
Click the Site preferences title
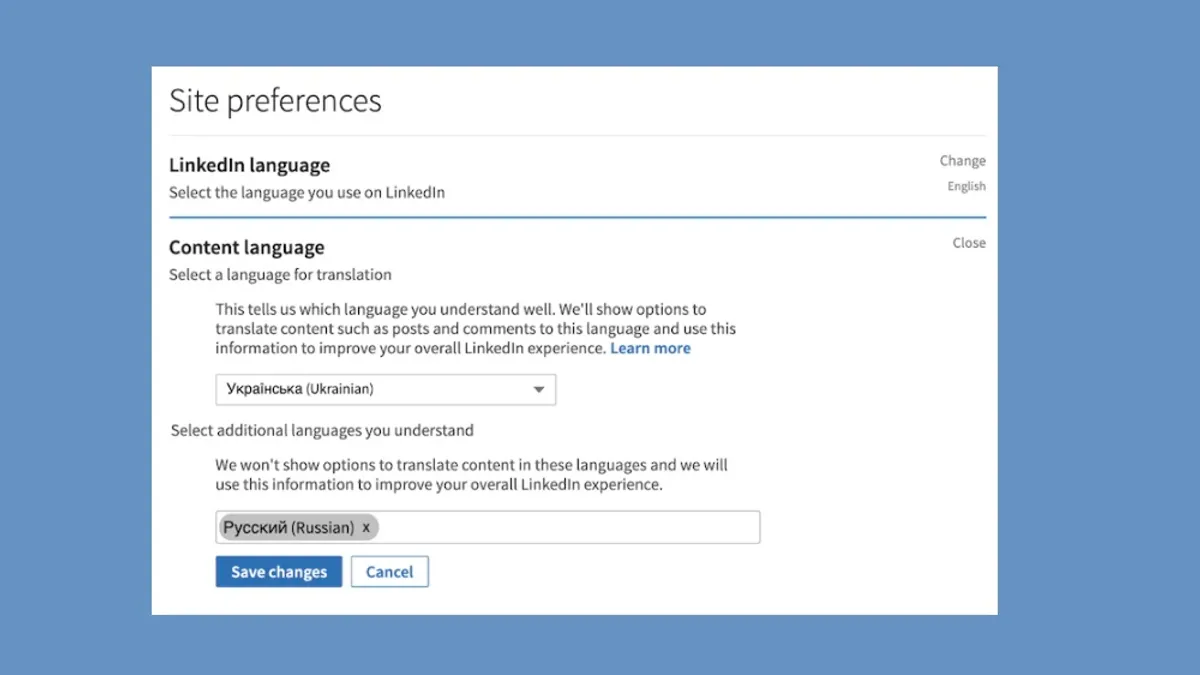pyautogui.click(x=275, y=101)
